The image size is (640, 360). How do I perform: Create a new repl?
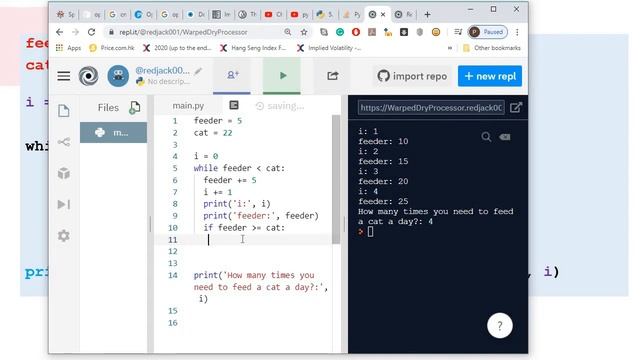pos(490,76)
